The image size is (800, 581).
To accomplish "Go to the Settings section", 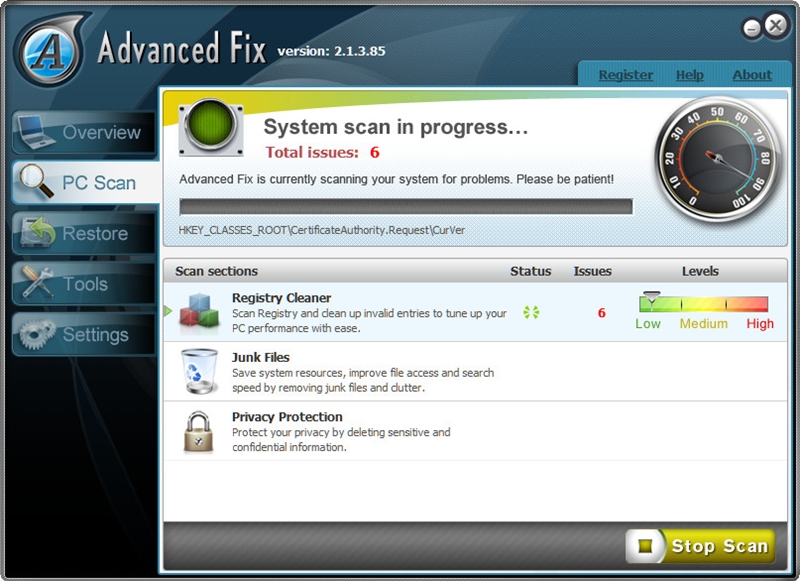I will point(84,334).
